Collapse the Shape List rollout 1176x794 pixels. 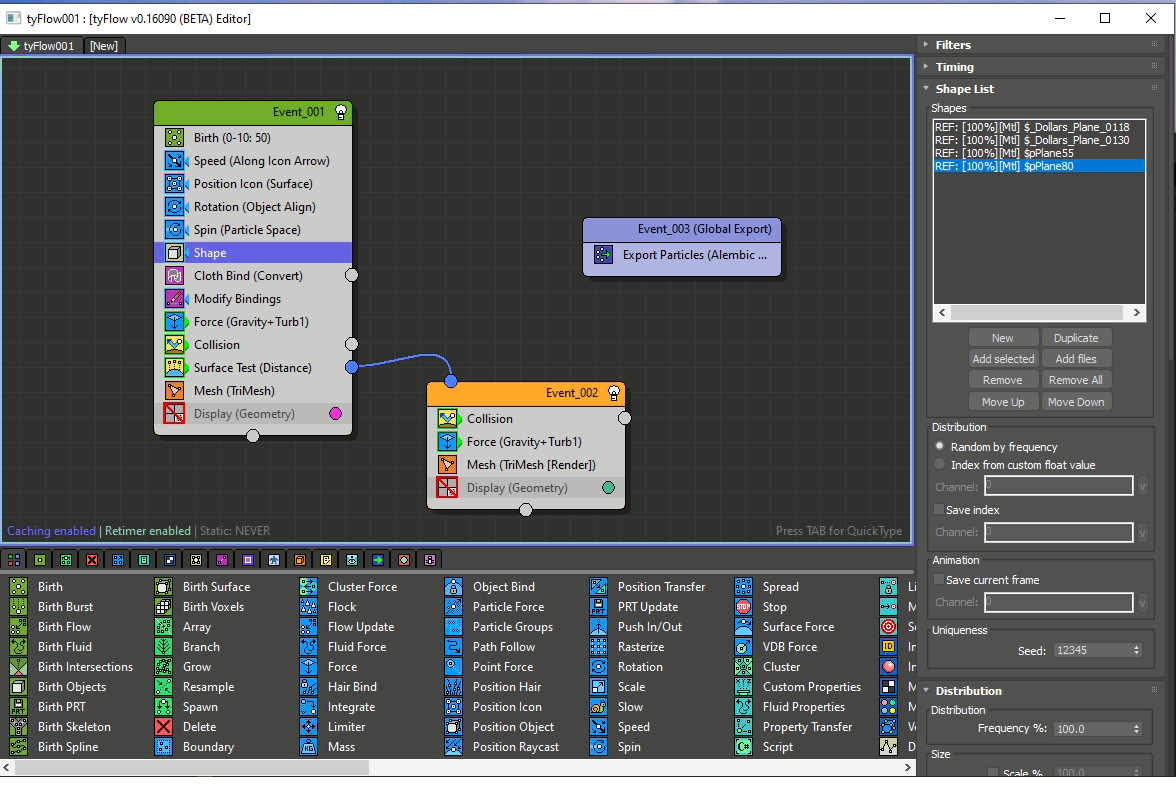click(926, 88)
